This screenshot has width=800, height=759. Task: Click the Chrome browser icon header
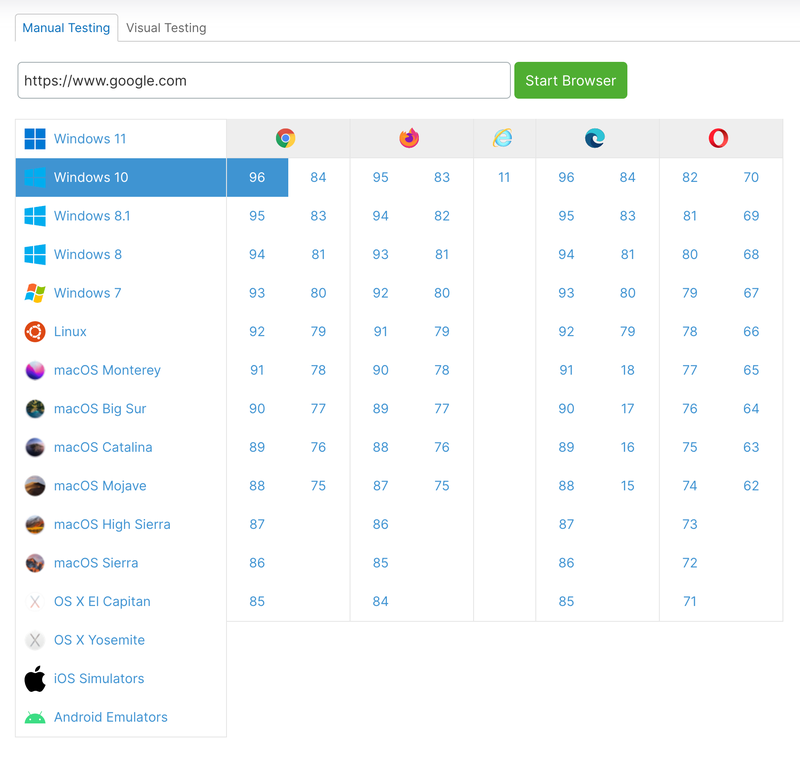[x=286, y=138]
